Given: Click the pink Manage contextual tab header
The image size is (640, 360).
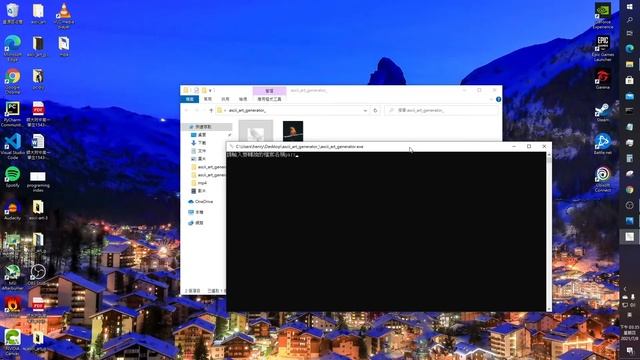Looking at the screenshot, I should tap(269, 91).
